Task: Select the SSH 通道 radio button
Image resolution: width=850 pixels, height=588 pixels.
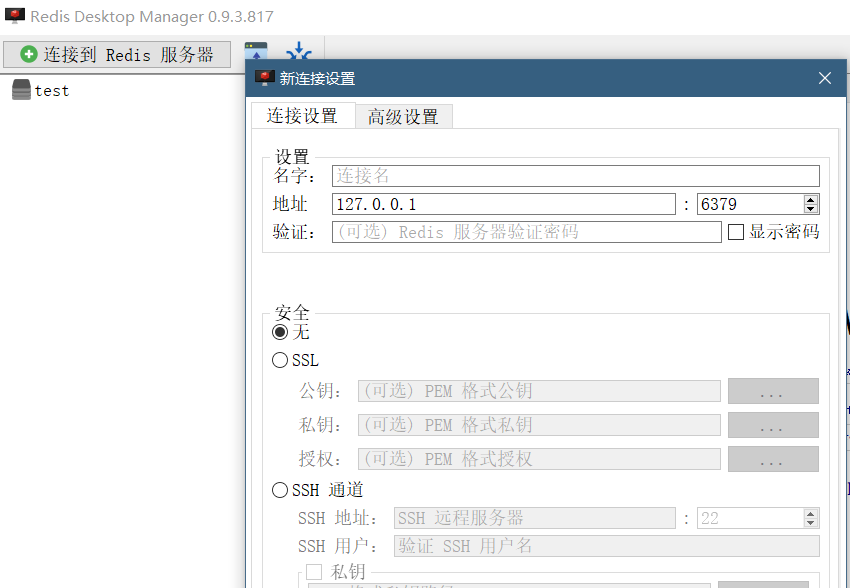Action: tap(280, 490)
